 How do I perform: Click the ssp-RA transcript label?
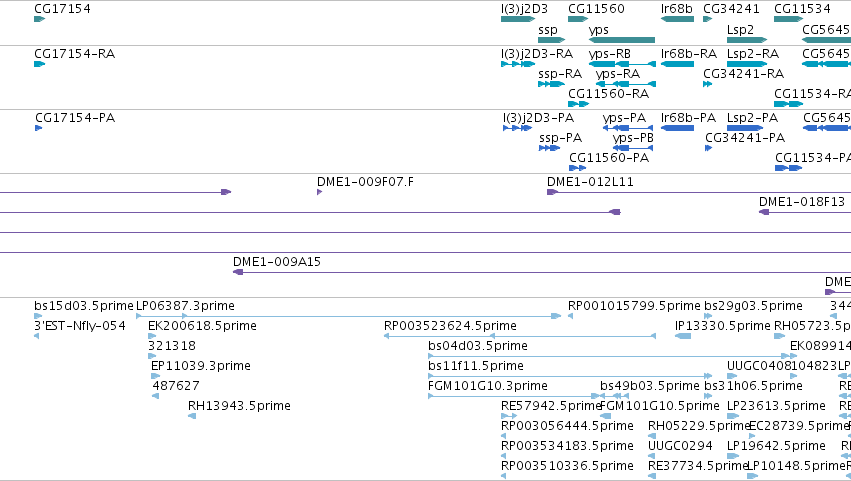[x=560, y=74]
